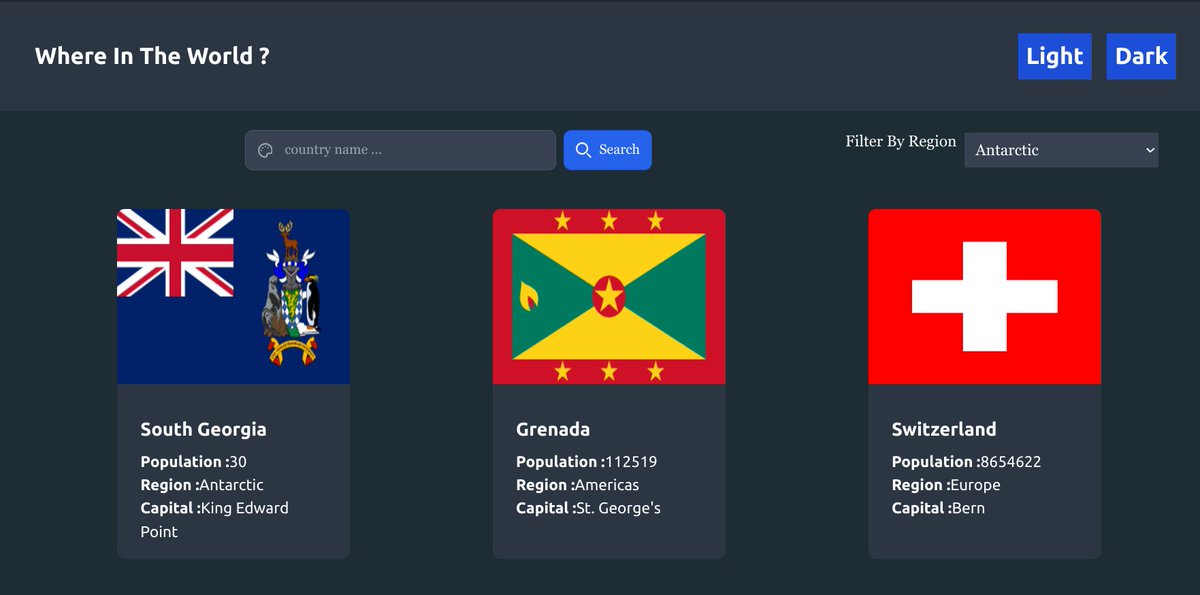Click the "Filter By Region" label
This screenshot has height=595, width=1200.
pyautogui.click(x=901, y=141)
